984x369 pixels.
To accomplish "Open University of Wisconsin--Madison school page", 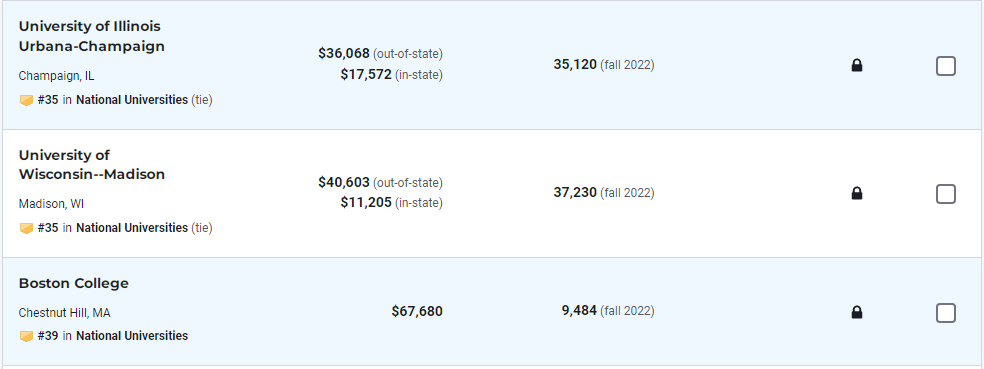I will (92, 164).
